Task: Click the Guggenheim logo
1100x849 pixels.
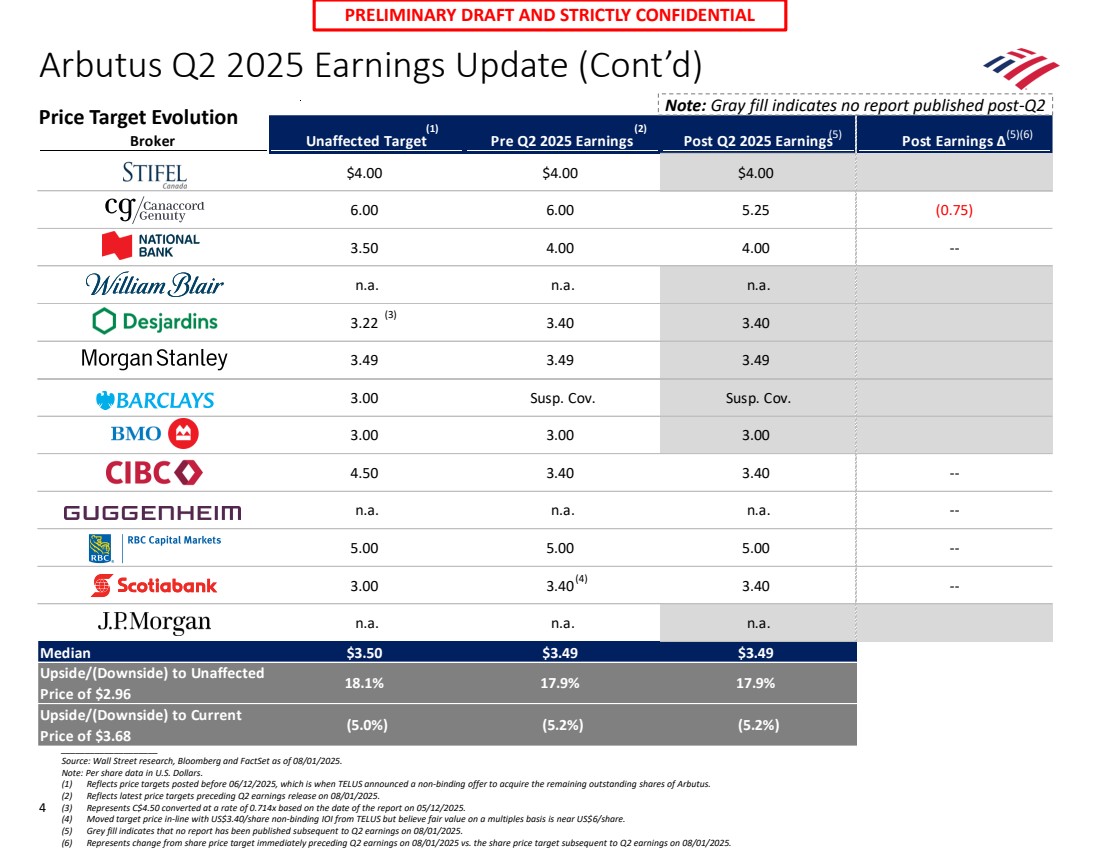Action: click(152, 512)
